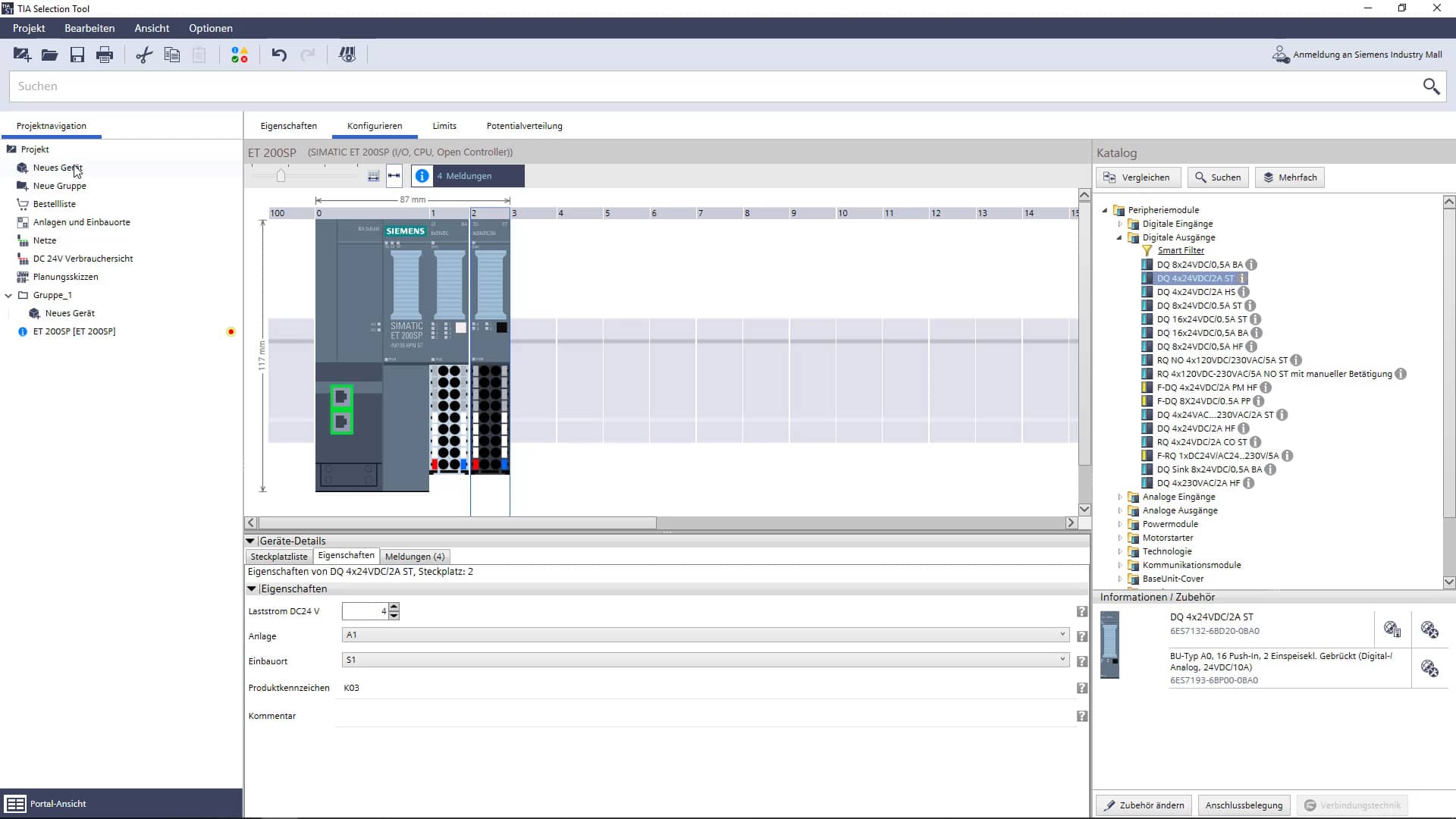This screenshot has width=1456, height=819.
Task: Click the zoom slider handle
Action: 281,176
